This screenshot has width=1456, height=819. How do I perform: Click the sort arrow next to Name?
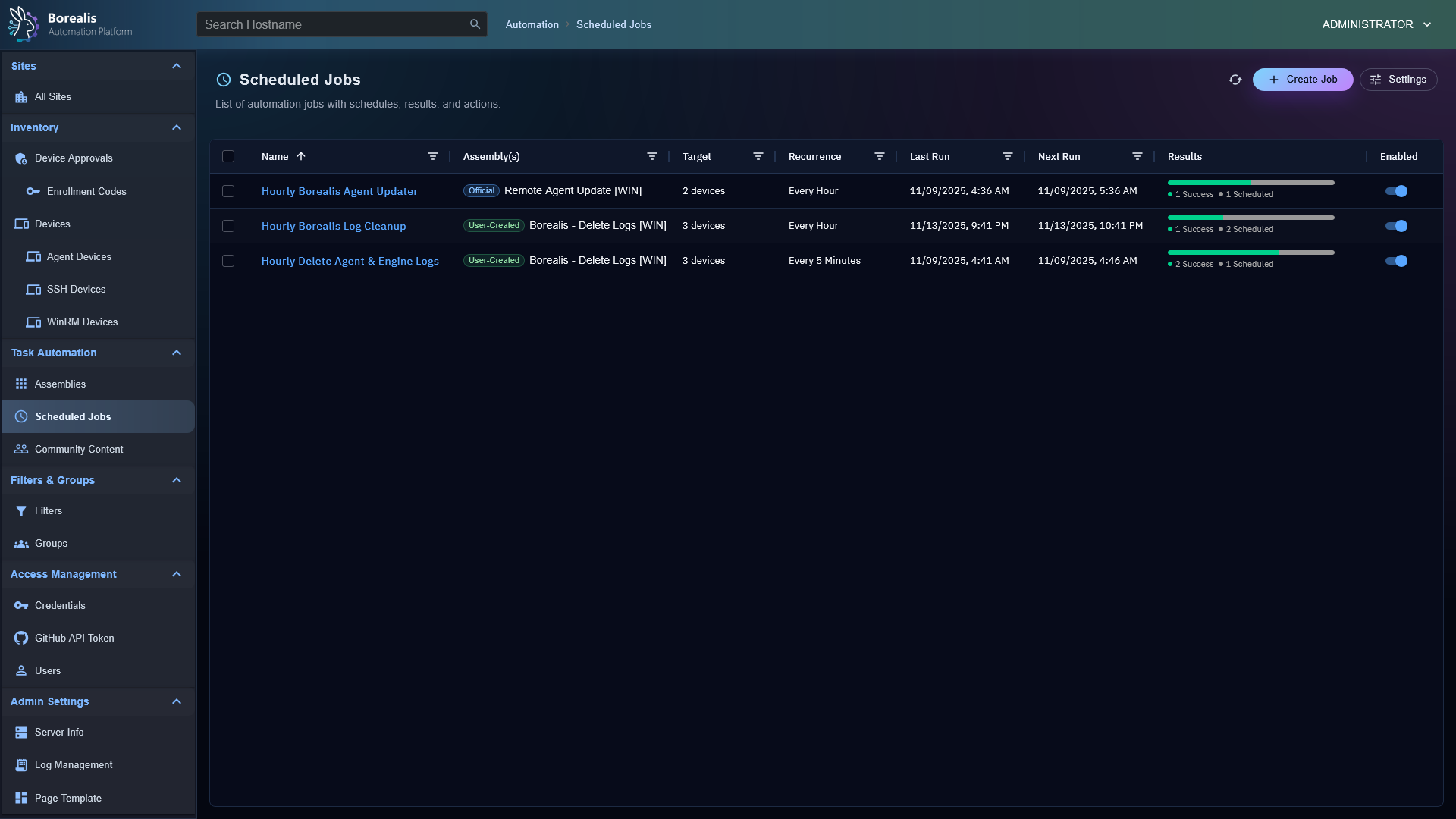pos(301,156)
